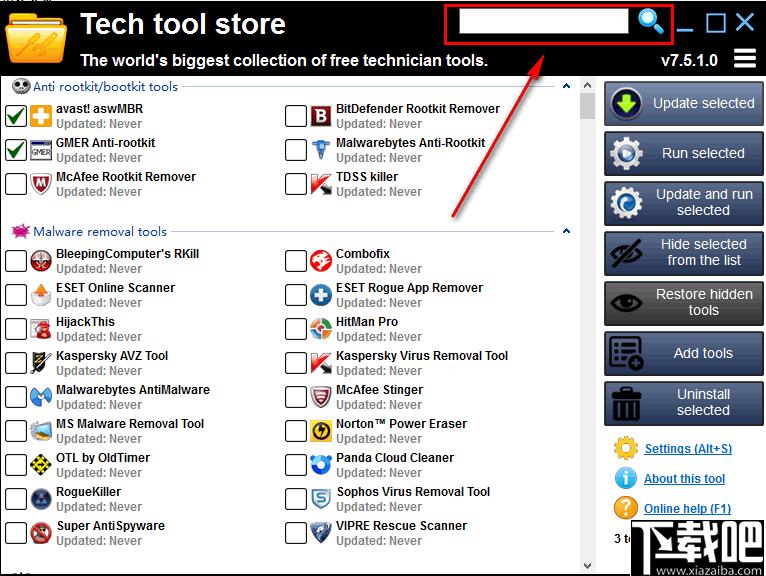
Task: Click the TDSS killer Kaspersky icon
Action: [x=321, y=184]
